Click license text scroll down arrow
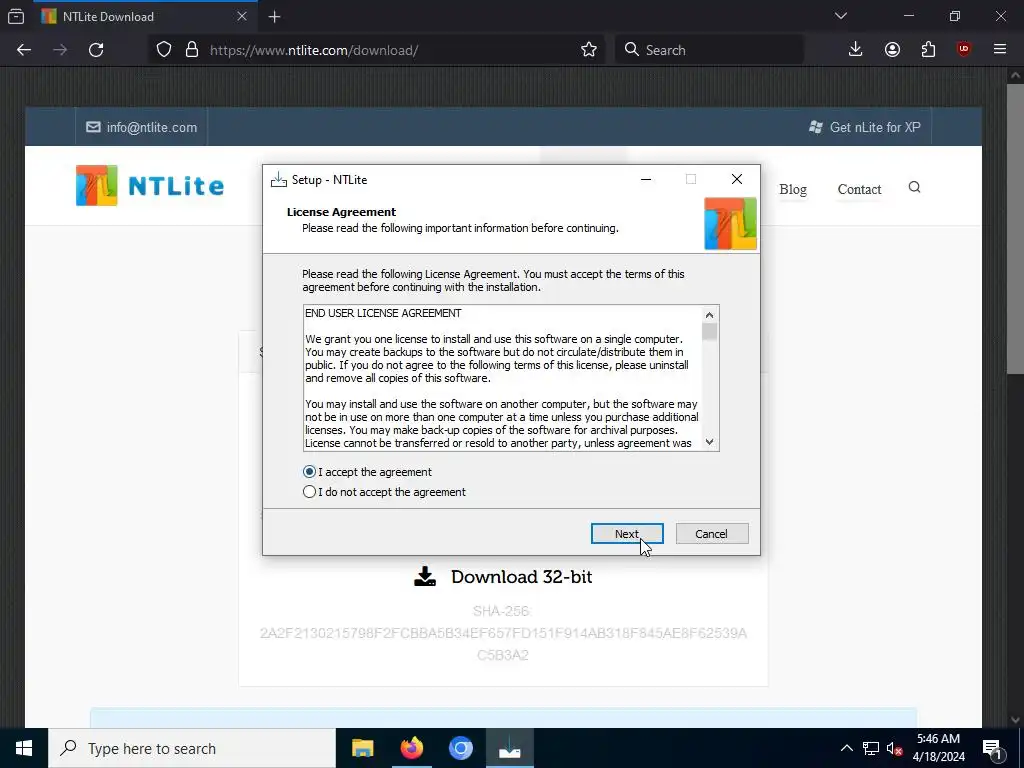 coord(709,442)
